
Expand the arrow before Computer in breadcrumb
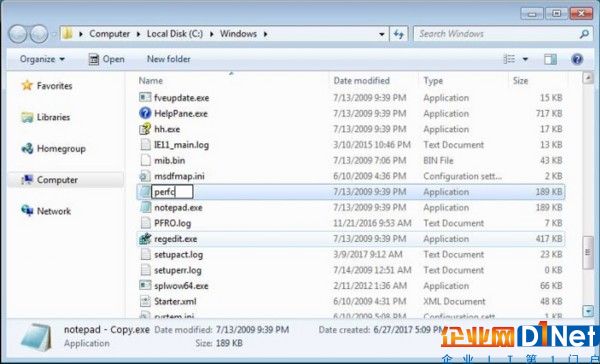[x=81, y=34]
